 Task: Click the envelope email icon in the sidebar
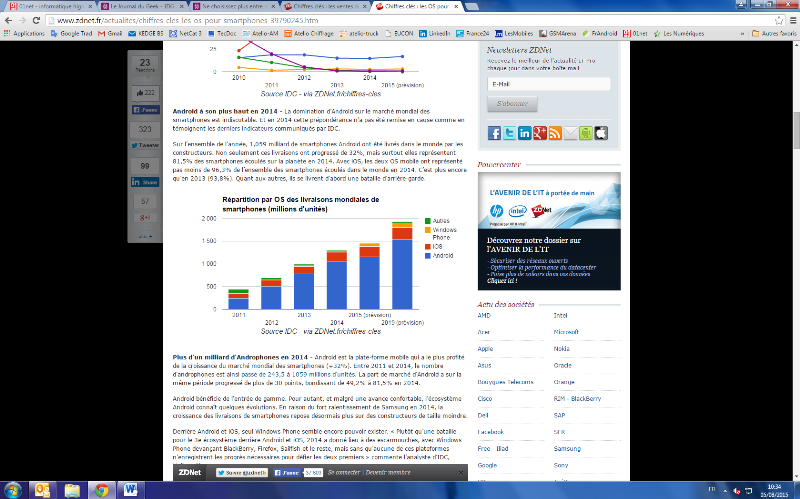tap(570, 133)
